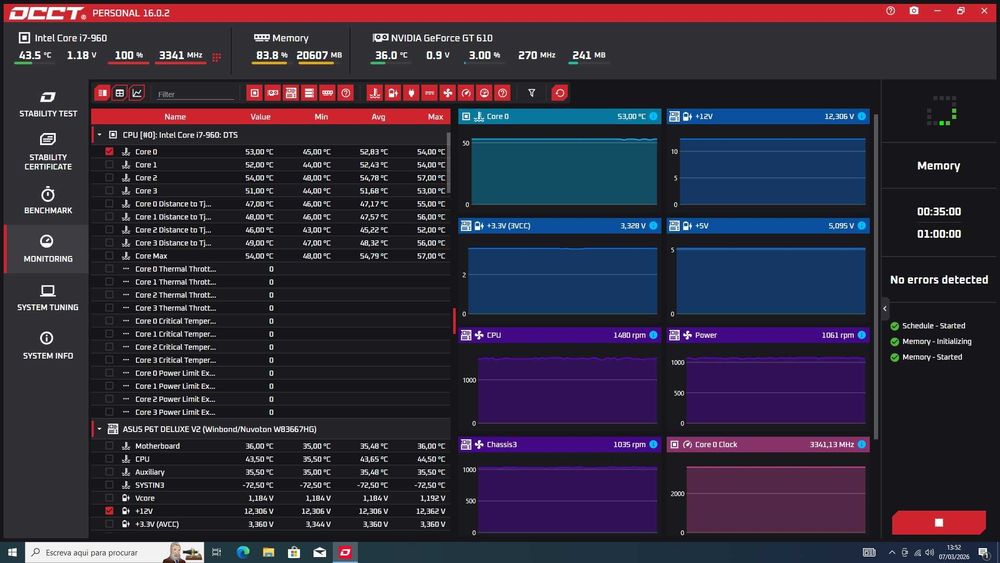Open the Stability Certificate section
Image resolution: width=1000 pixels, height=563 pixels.
47,152
